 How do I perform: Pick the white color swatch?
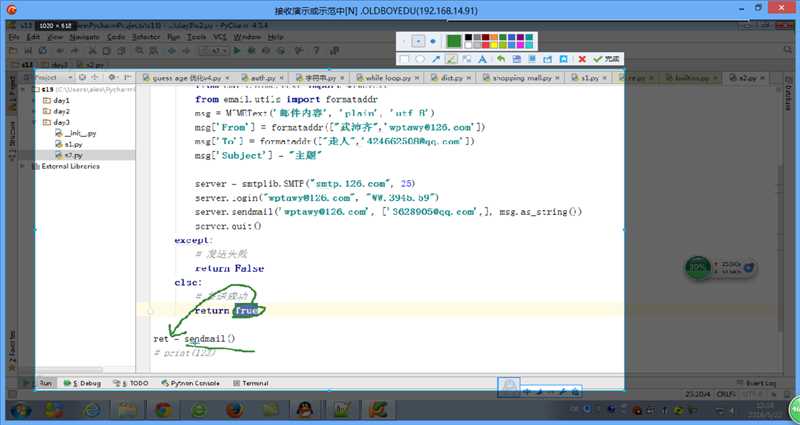click(468, 45)
